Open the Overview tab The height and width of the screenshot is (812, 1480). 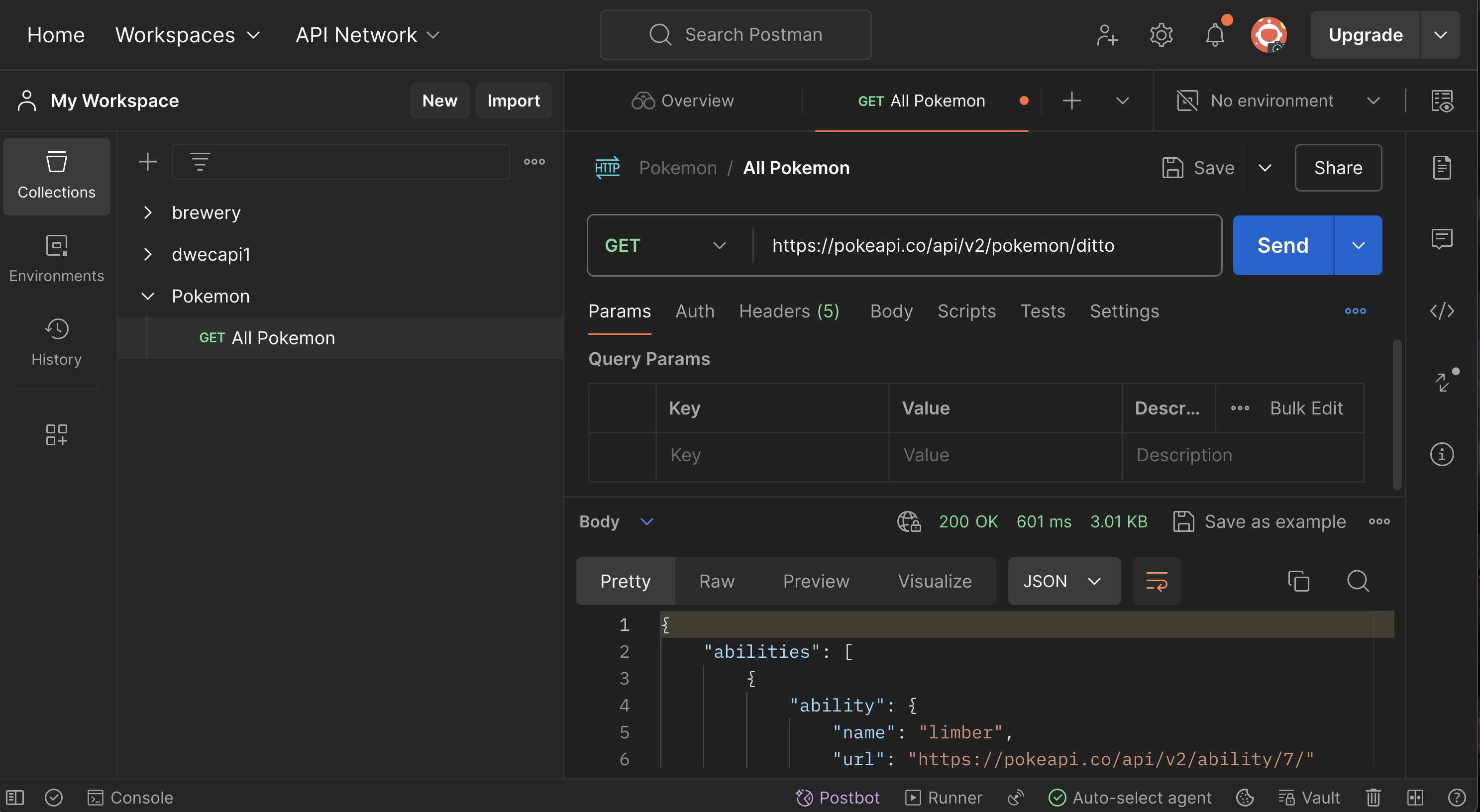click(x=683, y=101)
